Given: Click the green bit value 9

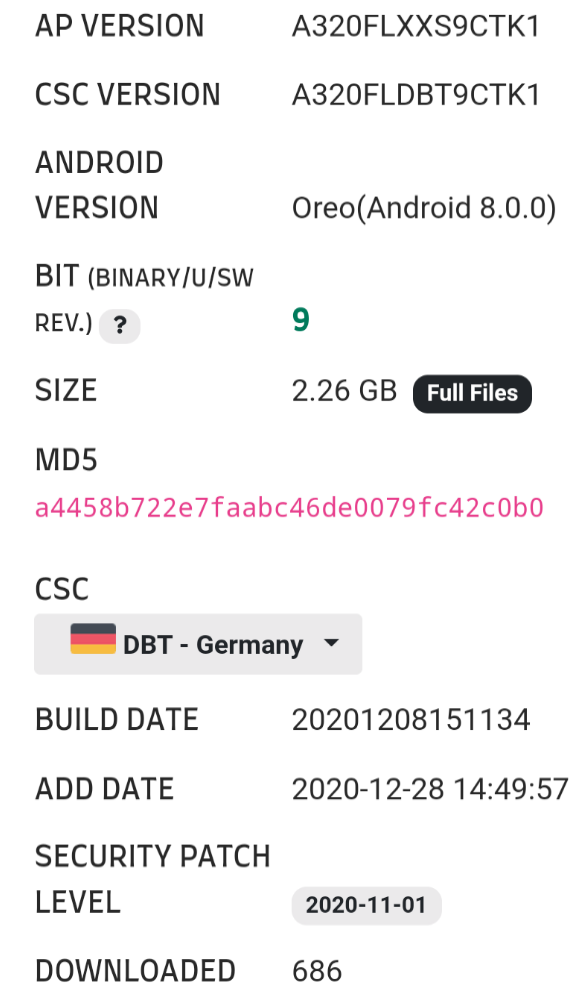Looking at the screenshot, I should point(301,320).
